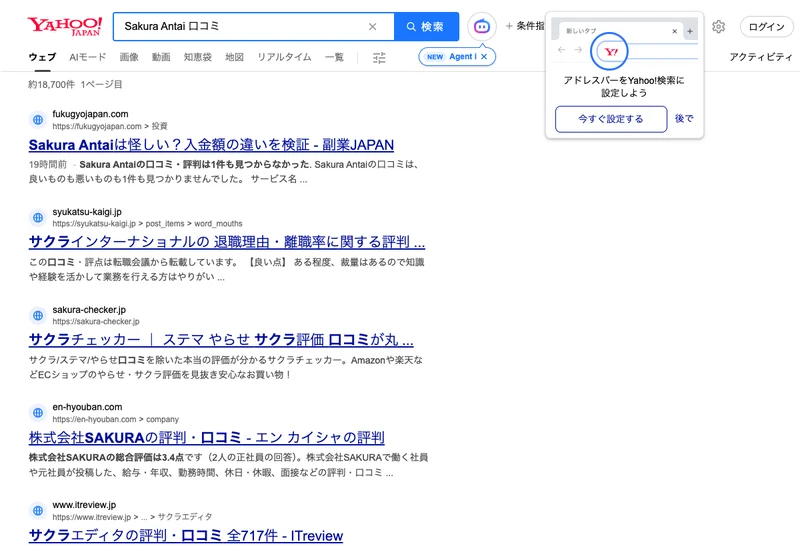Clear the search box with the X icon
This screenshot has height=546, width=800.
coord(372,27)
